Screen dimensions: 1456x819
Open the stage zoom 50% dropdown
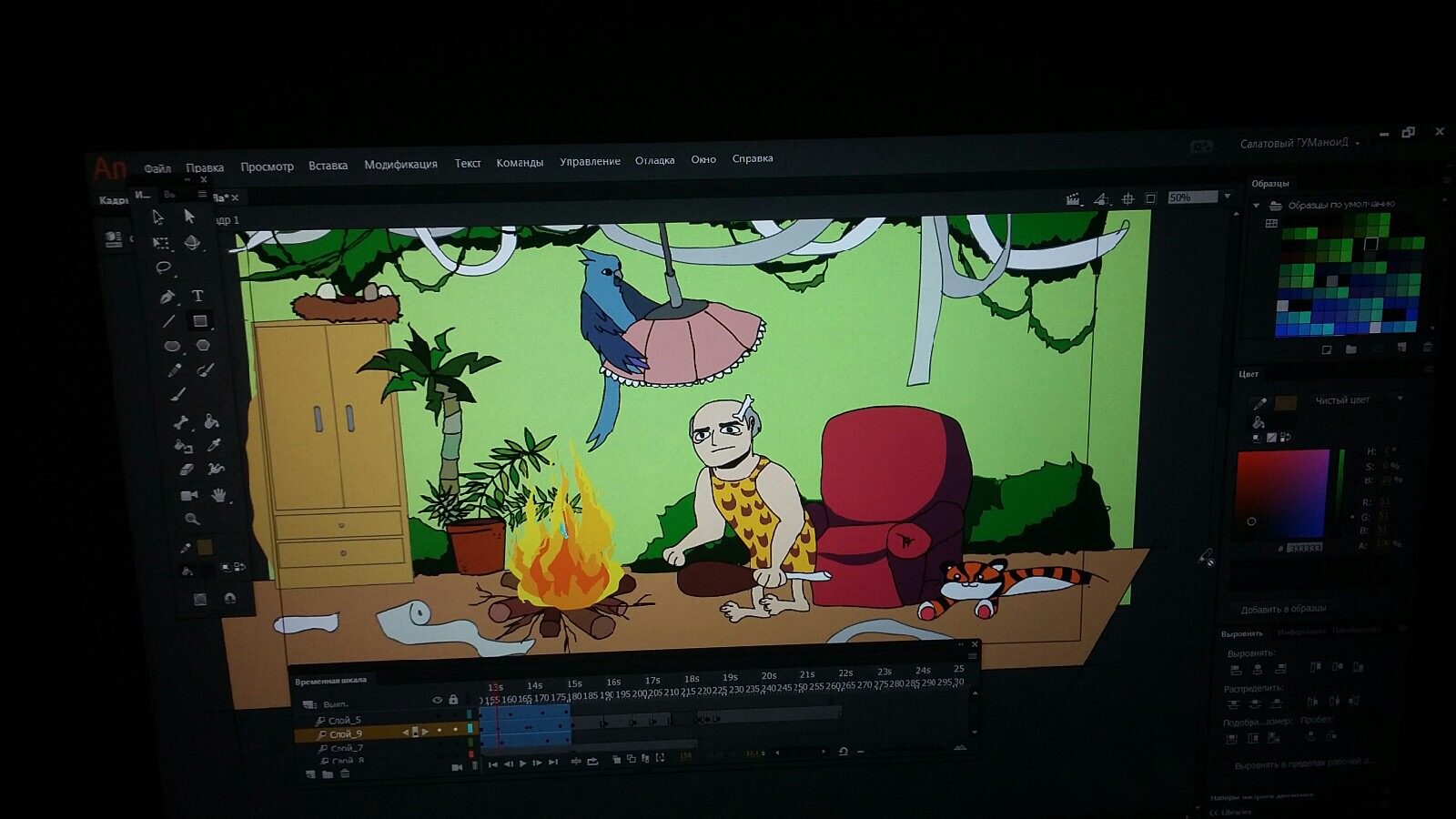pyautogui.click(x=1227, y=197)
